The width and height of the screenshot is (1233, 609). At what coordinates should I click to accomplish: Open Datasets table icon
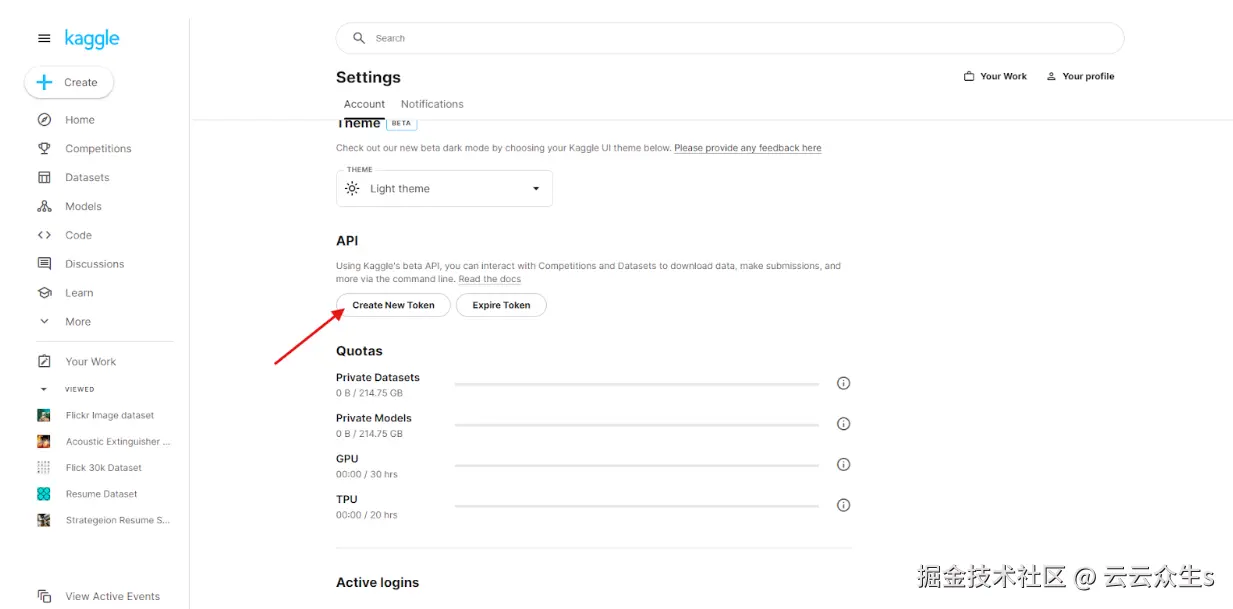tap(44, 178)
